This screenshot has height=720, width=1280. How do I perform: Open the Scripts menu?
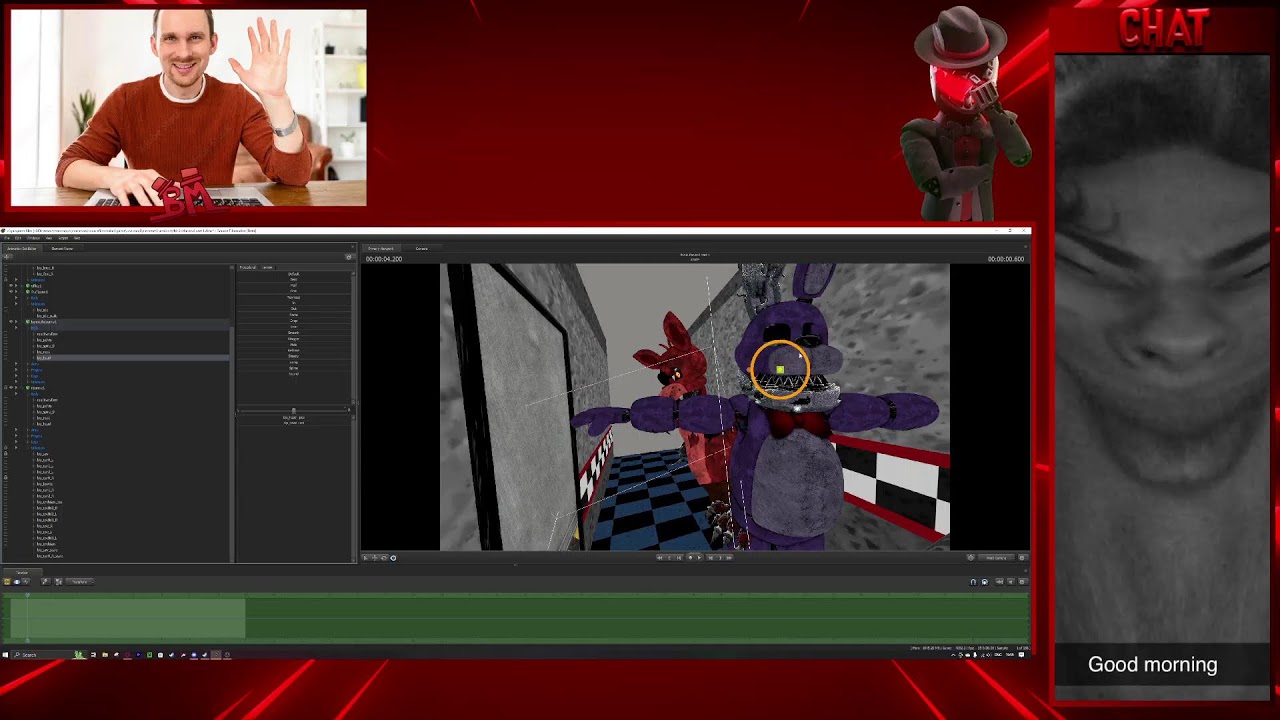[63, 238]
